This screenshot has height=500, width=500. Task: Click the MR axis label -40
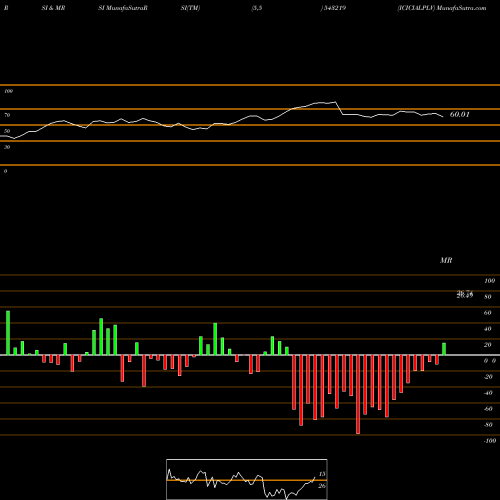click(488, 393)
